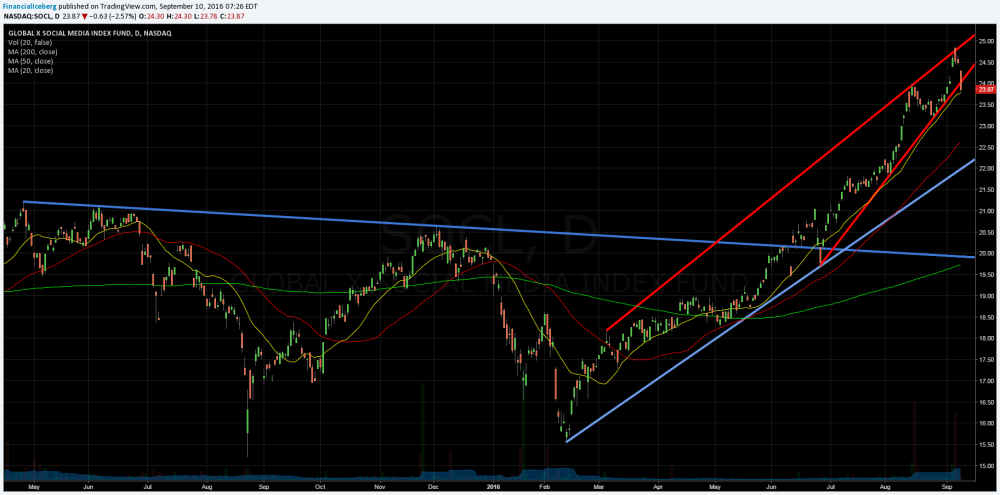This screenshot has width=1000, height=495.
Task: Select the Vol (20, false) indicator label
Action: pos(30,42)
